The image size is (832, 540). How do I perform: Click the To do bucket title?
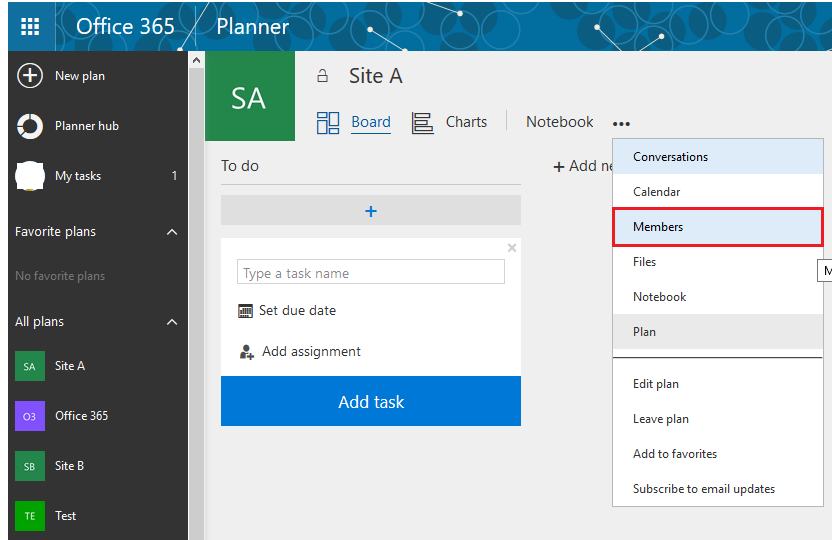pyautogui.click(x=240, y=166)
